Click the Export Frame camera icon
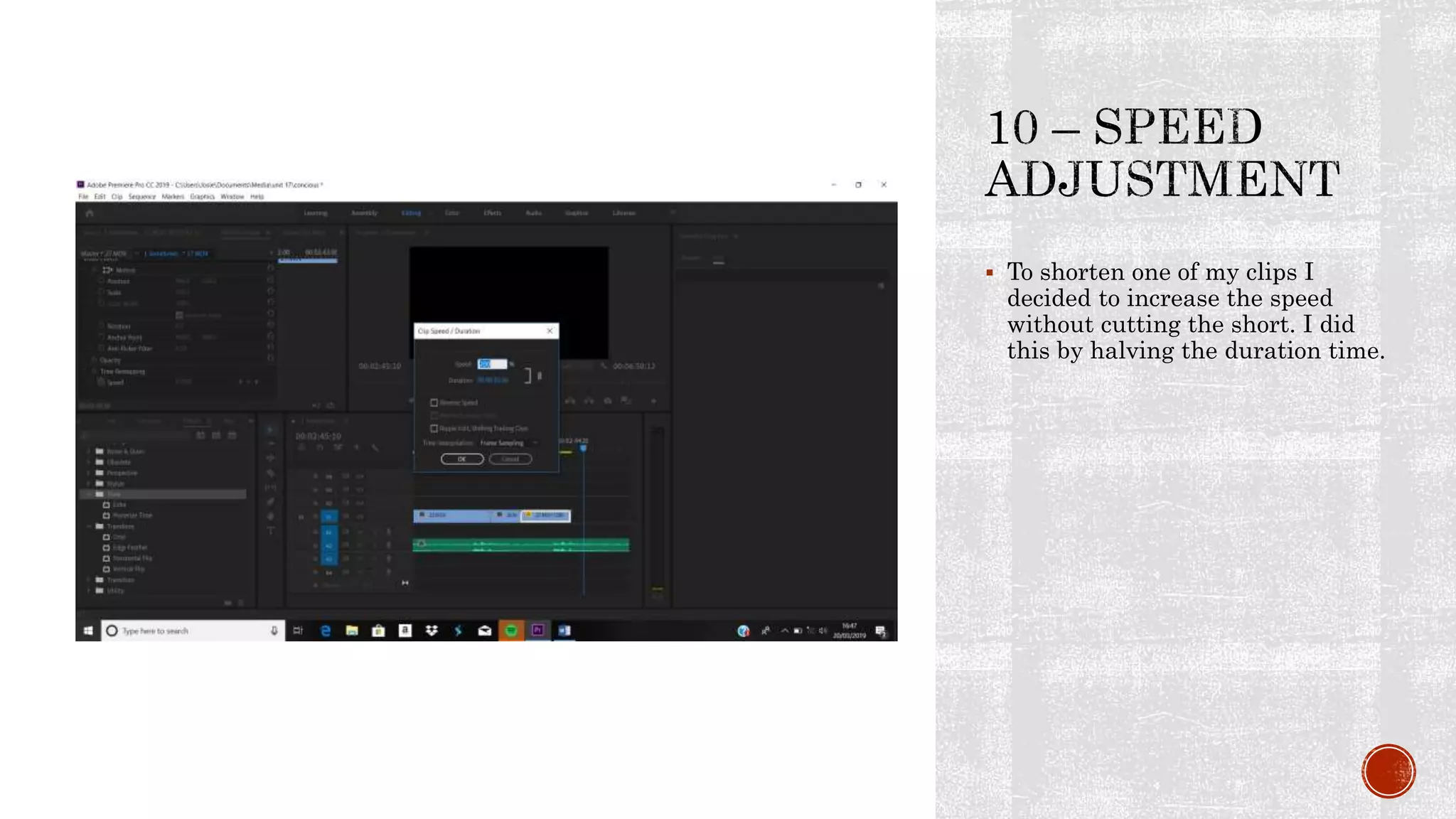Image resolution: width=1456 pixels, height=819 pixels. click(607, 401)
